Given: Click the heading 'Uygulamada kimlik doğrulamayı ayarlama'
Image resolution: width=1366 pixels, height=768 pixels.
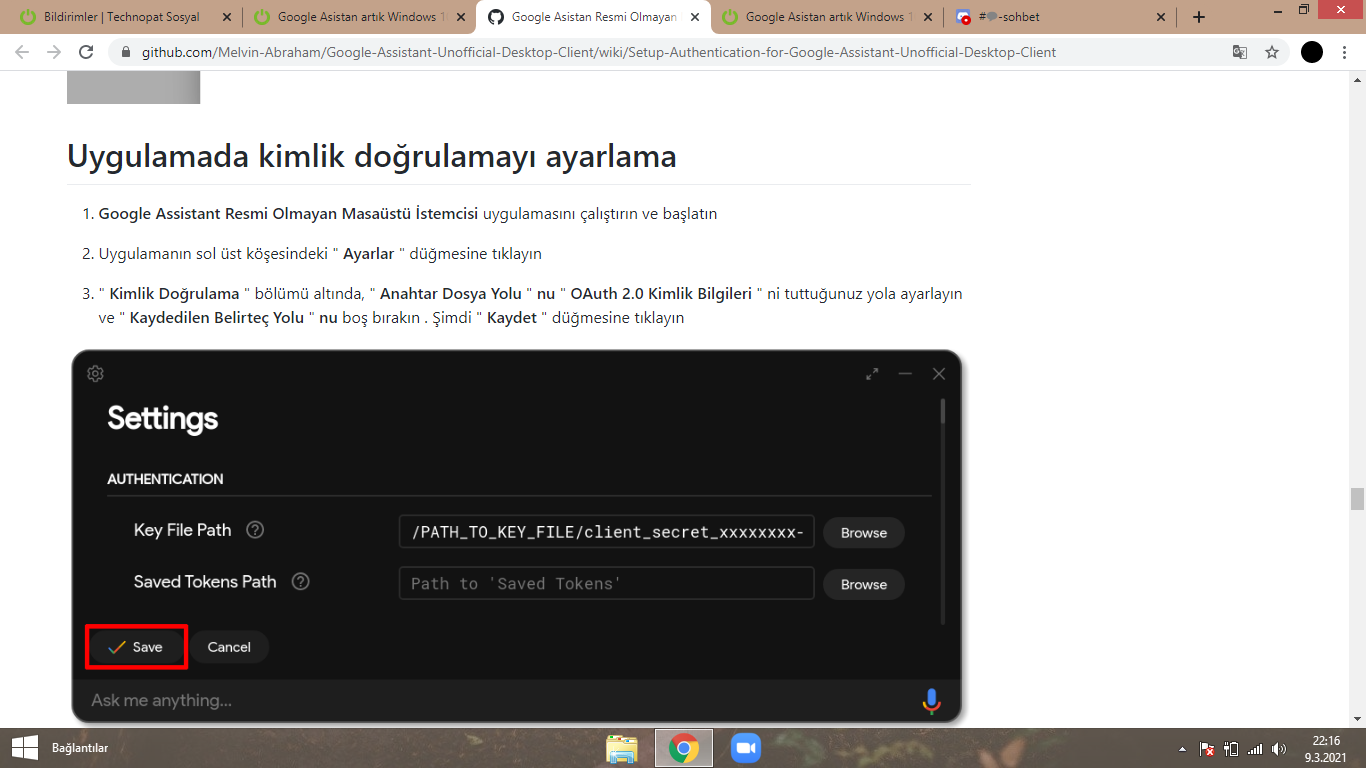Looking at the screenshot, I should [372, 156].
